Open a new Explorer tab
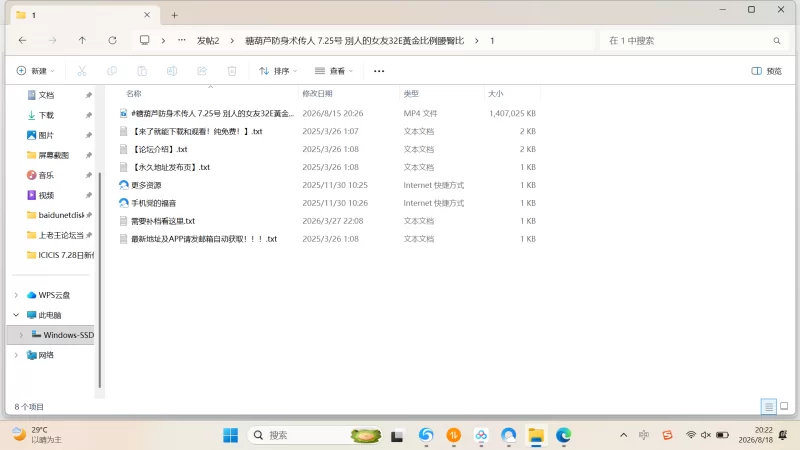The height and width of the screenshot is (450, 800). tap(174, 15)
